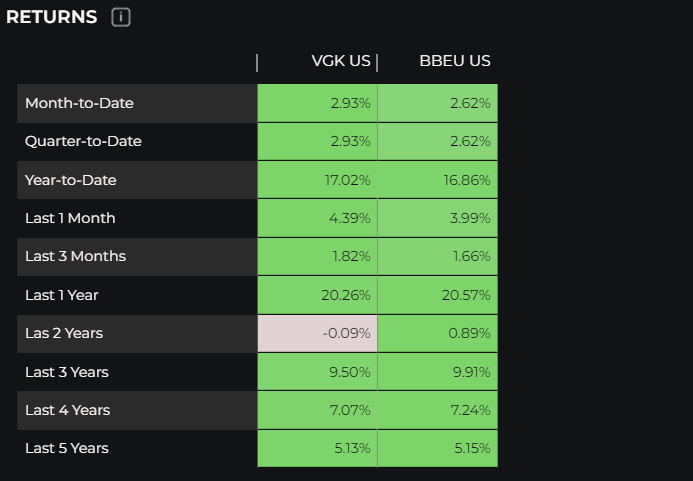
Task: Select the 0.89% BBEU US cell
Action: tap(437, 333)
